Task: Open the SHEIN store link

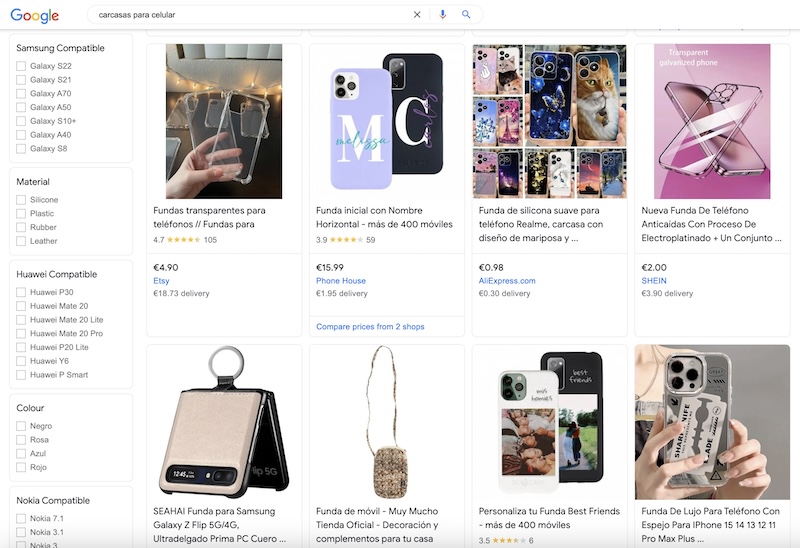Action: pos(654,281)
